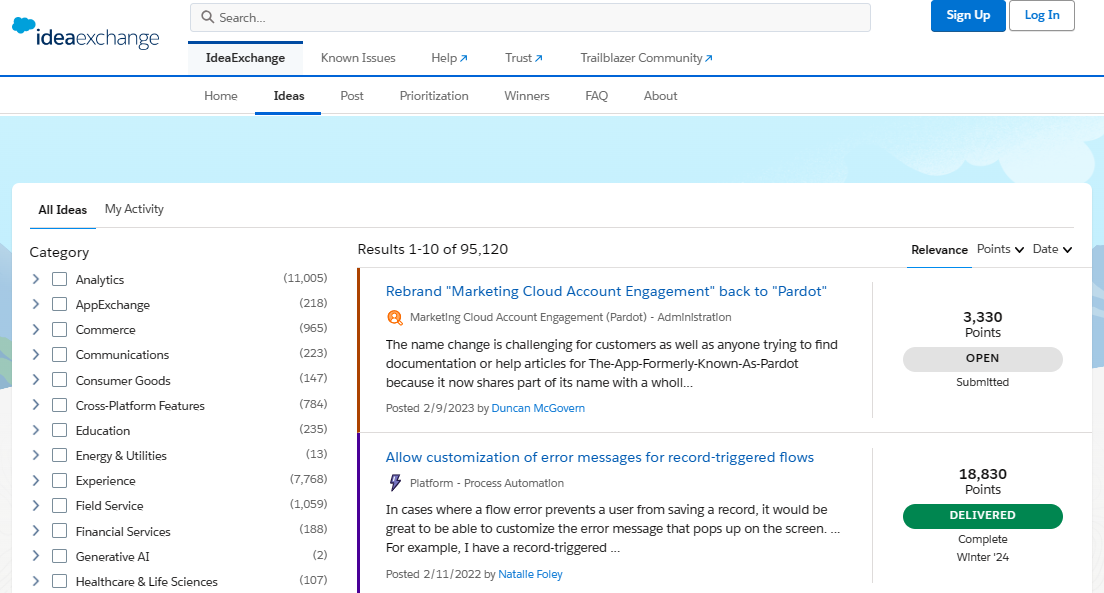Check the Financial Services checkbox
The height and width of the screenshot is (593, 1104).
(59, 531)
